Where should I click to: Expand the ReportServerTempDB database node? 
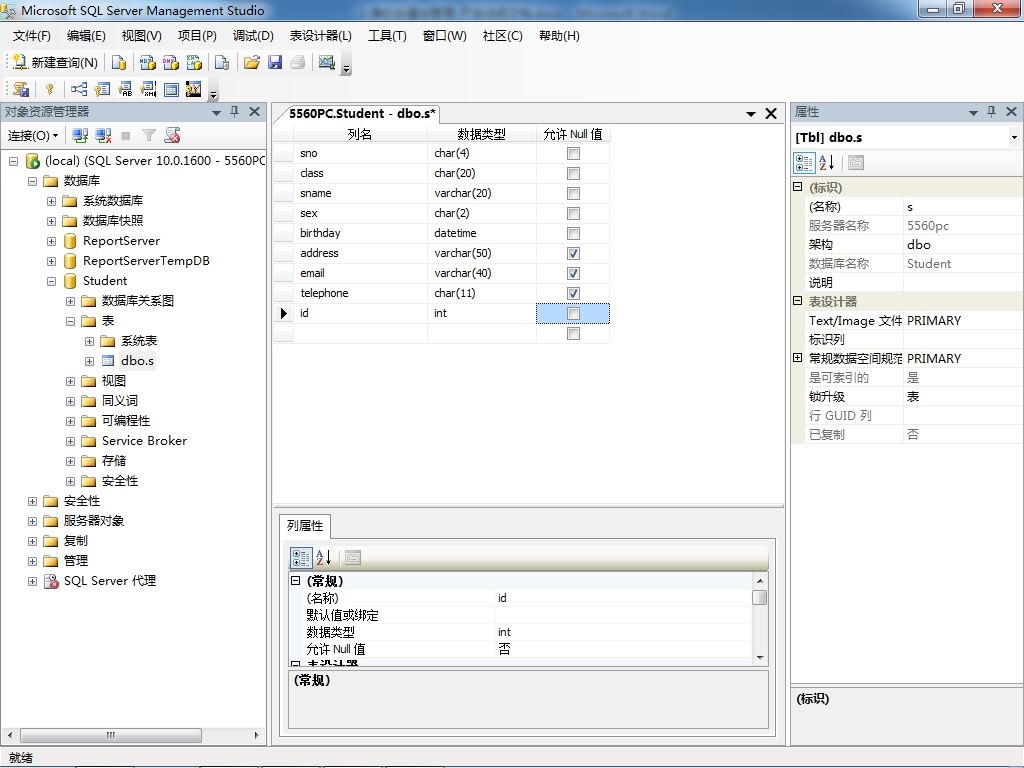[x=52, y=261]
